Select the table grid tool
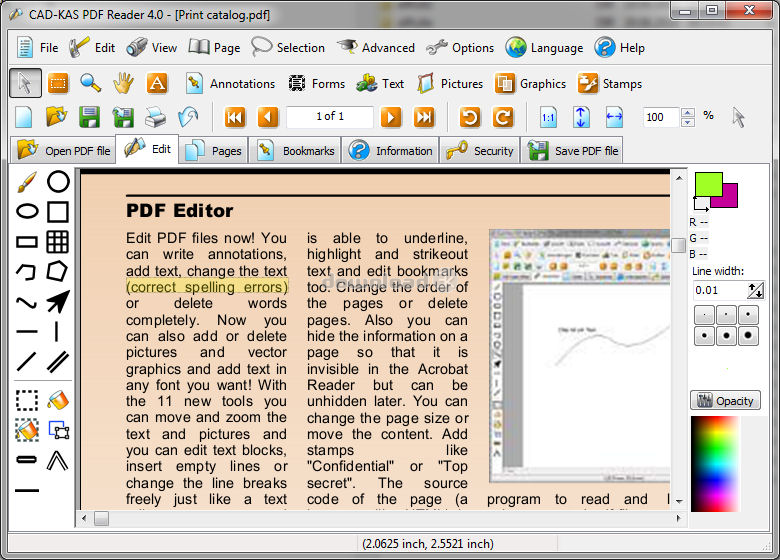780x560 pixels. click(x=58, y=242)
